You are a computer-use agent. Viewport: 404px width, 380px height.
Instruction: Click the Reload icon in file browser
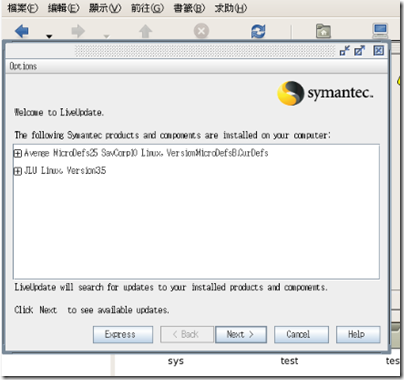pos(258,31)
